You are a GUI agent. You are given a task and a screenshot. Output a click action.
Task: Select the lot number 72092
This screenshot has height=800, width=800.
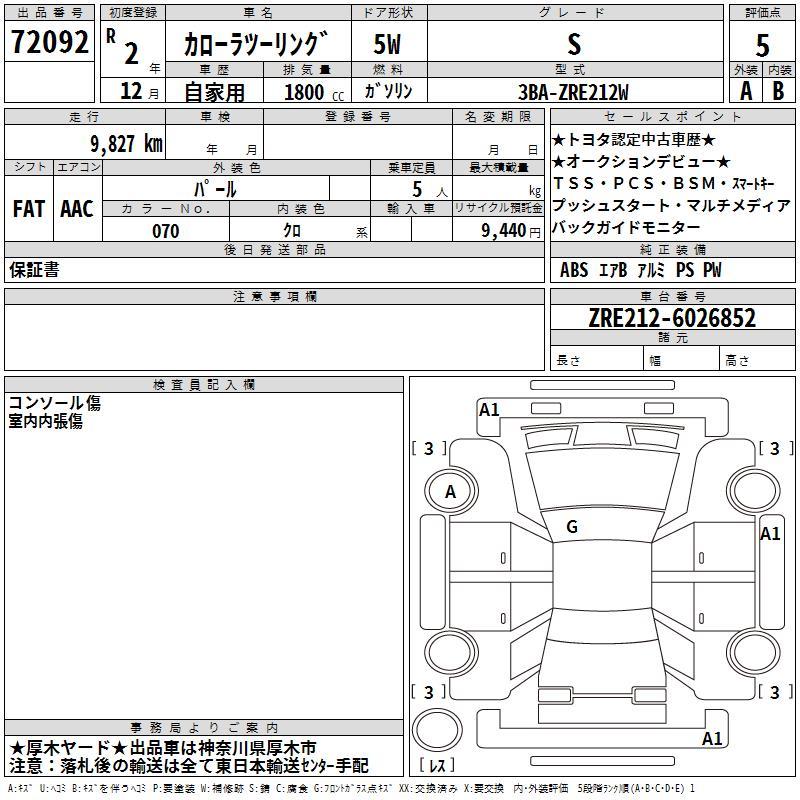49,43
